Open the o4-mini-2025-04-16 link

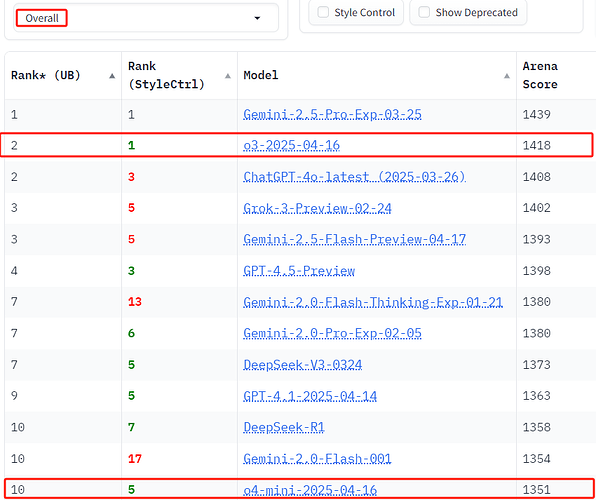pyautogui.click(x=310, y=490)
